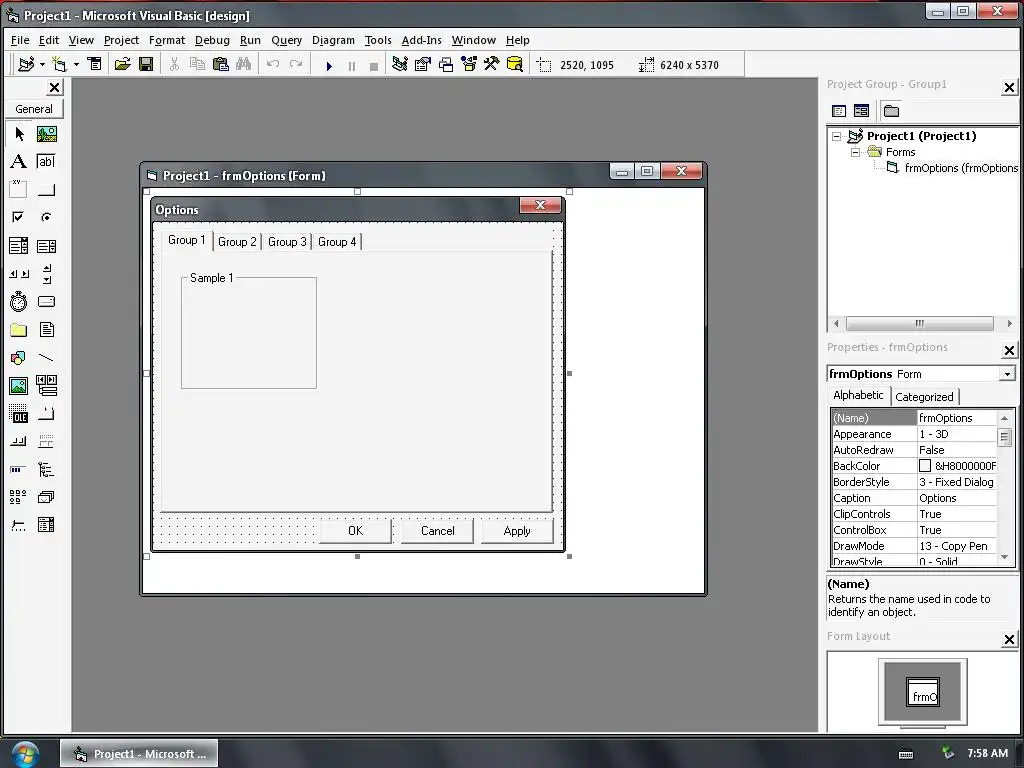Open Menu Editor from toolbar

tap(95, 64)
